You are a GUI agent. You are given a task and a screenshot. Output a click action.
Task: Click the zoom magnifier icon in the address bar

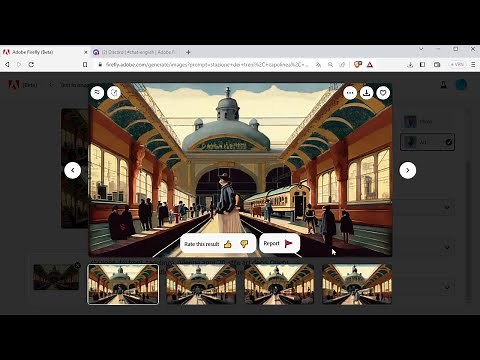pos(330,65)
